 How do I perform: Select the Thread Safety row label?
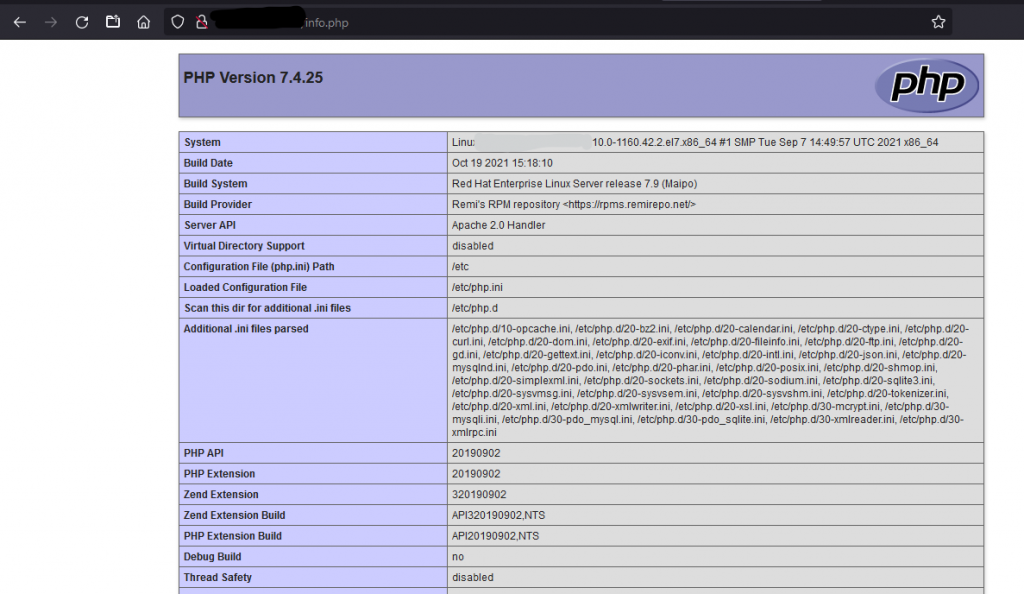[217, 577]
